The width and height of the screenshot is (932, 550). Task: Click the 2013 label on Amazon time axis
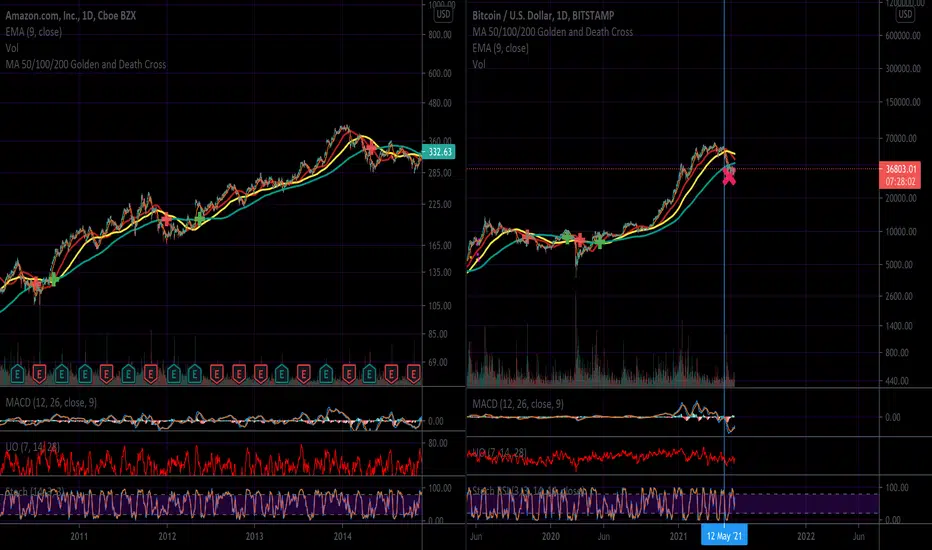pos(254,536)
